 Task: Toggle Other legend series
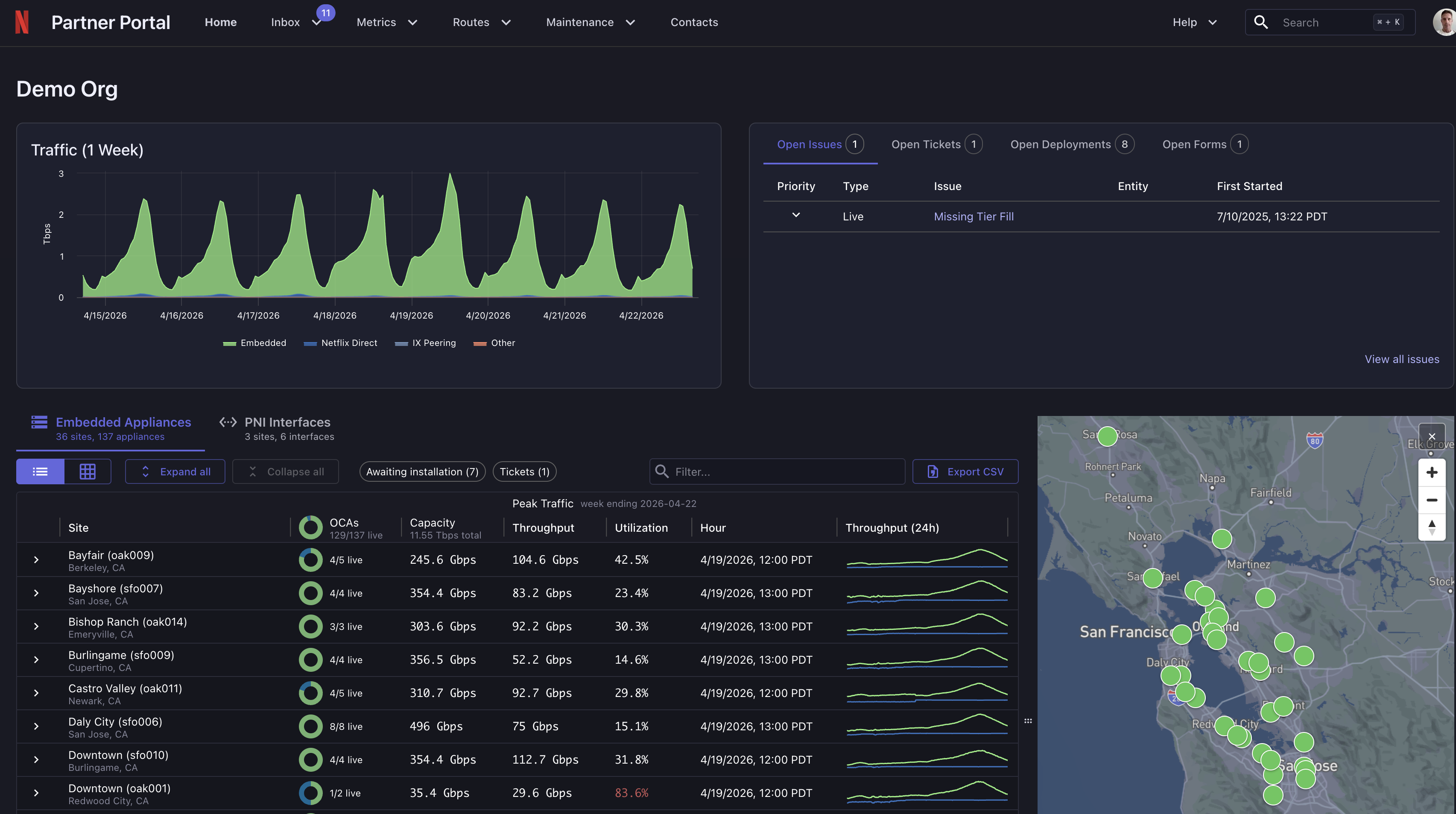(494, 343)
